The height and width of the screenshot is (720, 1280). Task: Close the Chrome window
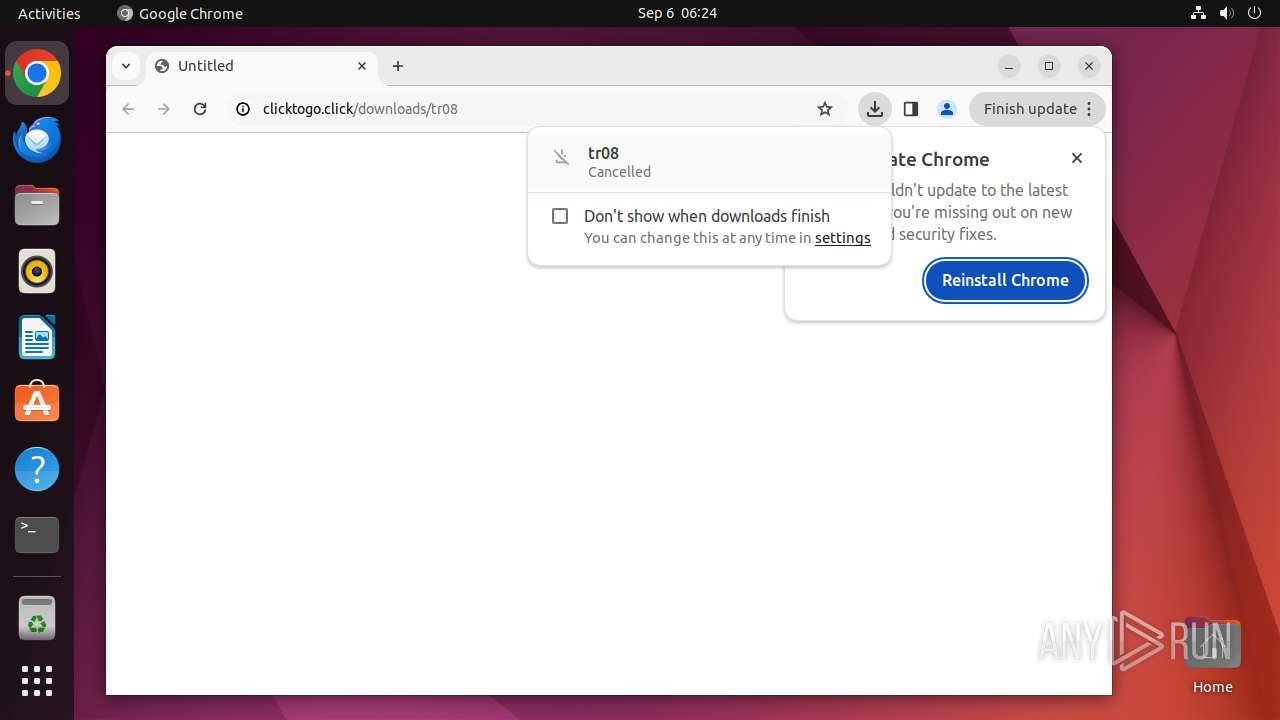click(x=1089, y=66)
